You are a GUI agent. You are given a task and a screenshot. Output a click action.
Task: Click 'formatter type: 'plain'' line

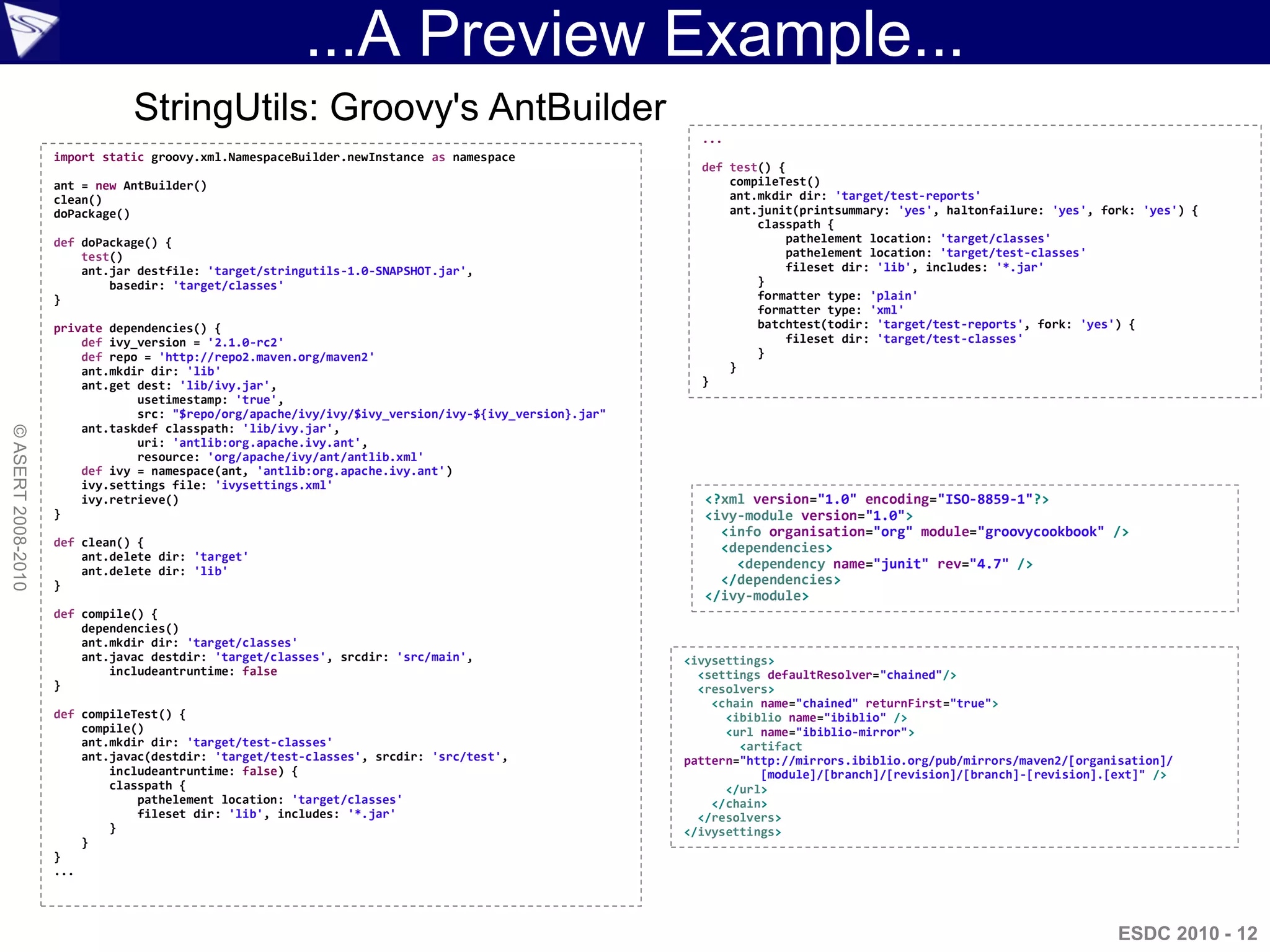point(838,296)
